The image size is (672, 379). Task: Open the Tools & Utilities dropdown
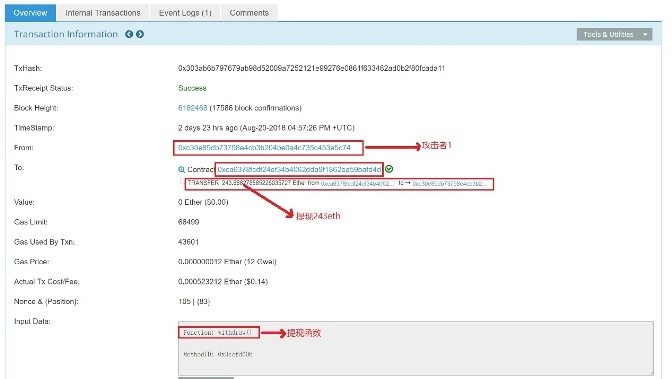click(615, 34)
